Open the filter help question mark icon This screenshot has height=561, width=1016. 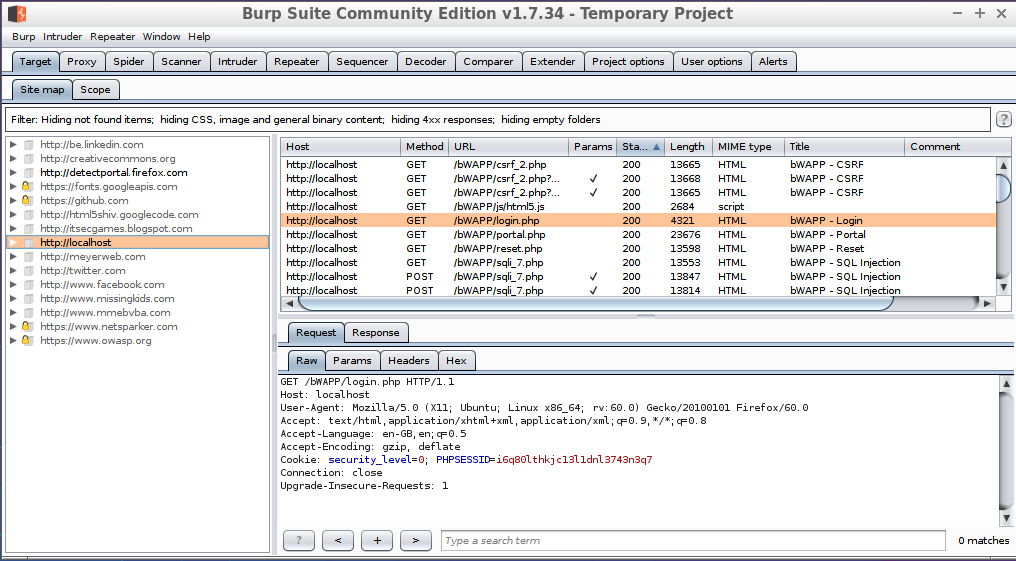point(1003,120)
